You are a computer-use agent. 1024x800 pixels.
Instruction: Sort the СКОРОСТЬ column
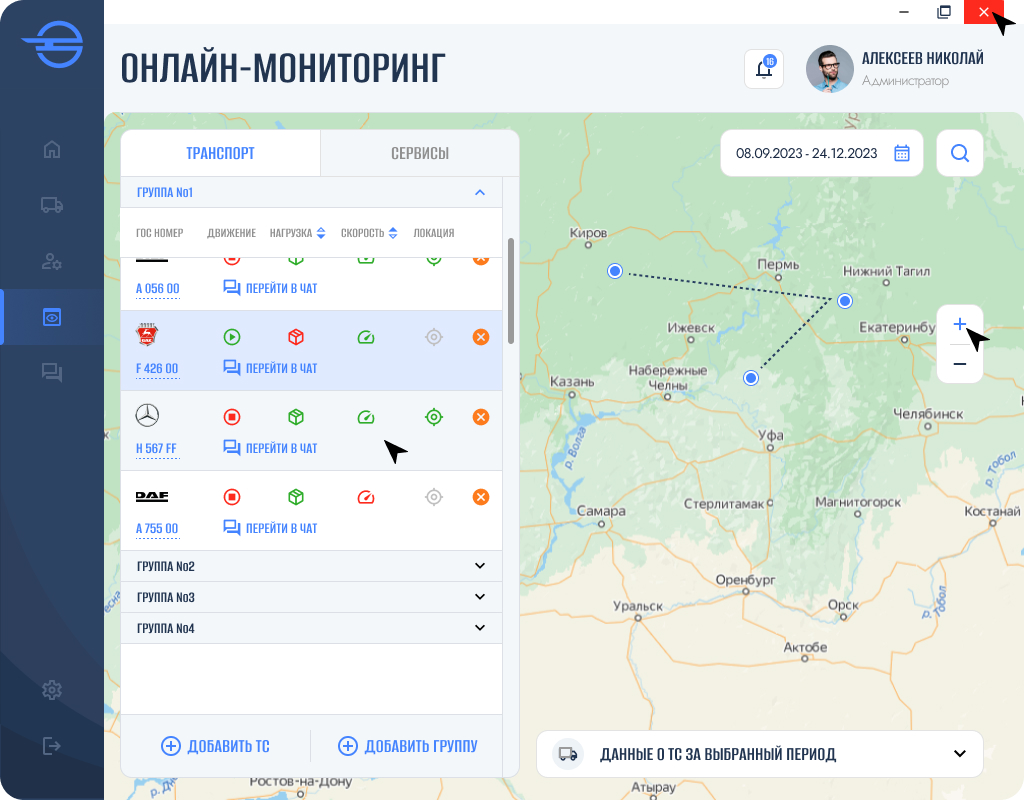[x=391, y=232]
